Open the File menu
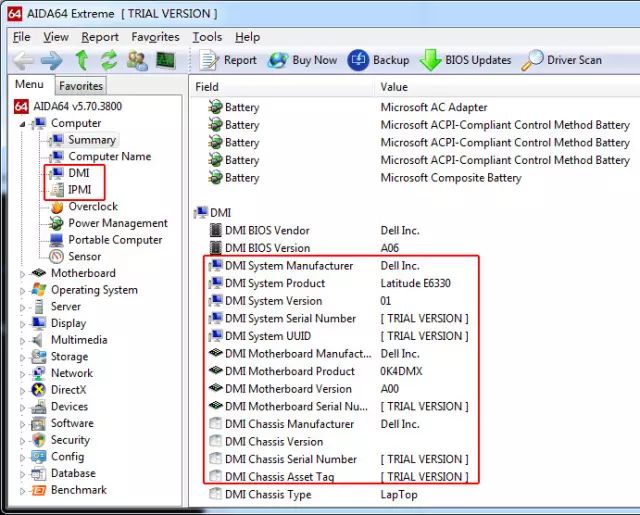Viewport: 640px width, 515px height. [x=21, y=37]
